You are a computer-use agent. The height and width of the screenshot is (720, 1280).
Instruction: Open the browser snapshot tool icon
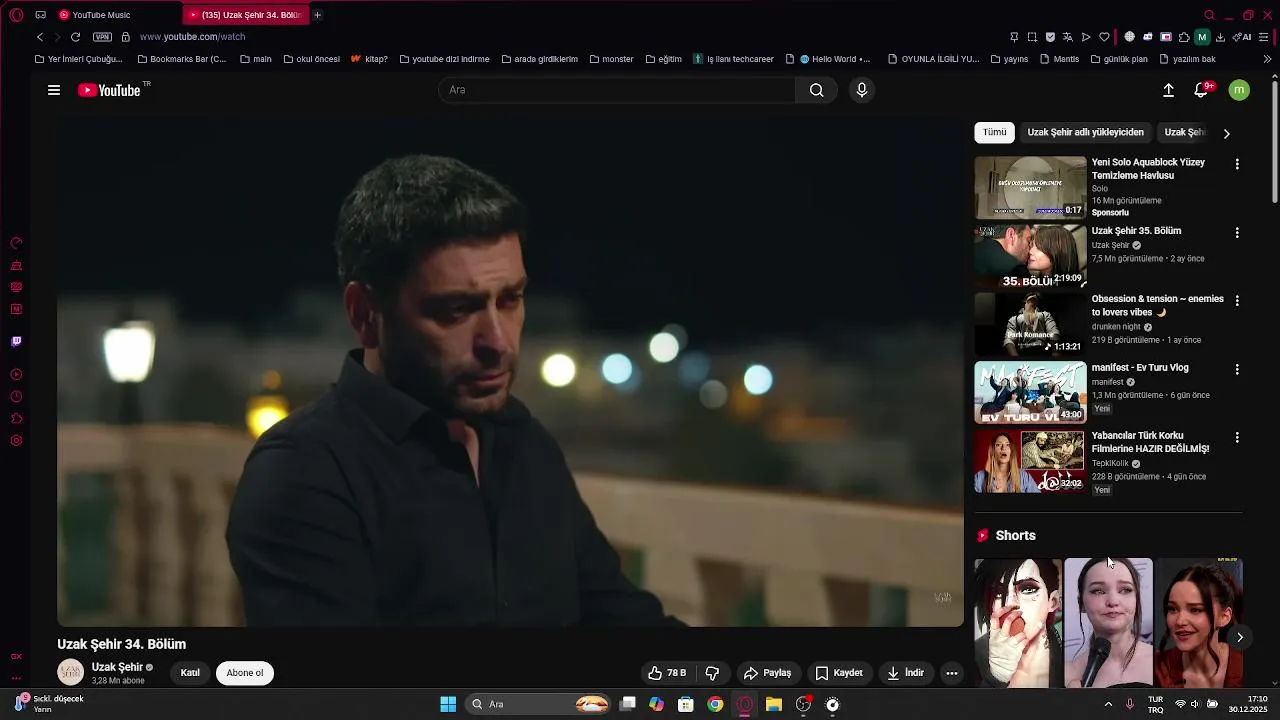(1032, 37)
